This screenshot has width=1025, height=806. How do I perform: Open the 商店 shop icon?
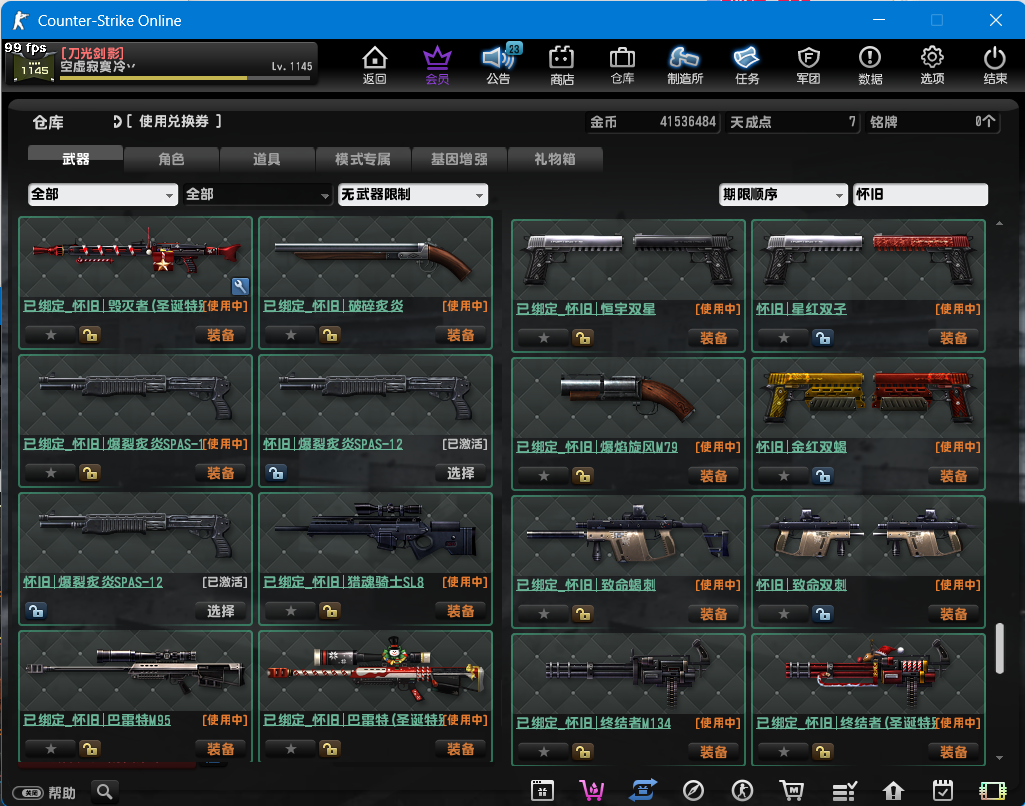tap(562, 65)
